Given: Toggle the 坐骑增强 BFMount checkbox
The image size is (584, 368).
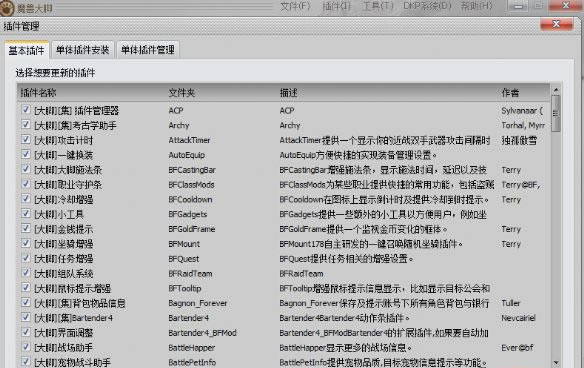Looking at the screenshot, I should 25,243.
